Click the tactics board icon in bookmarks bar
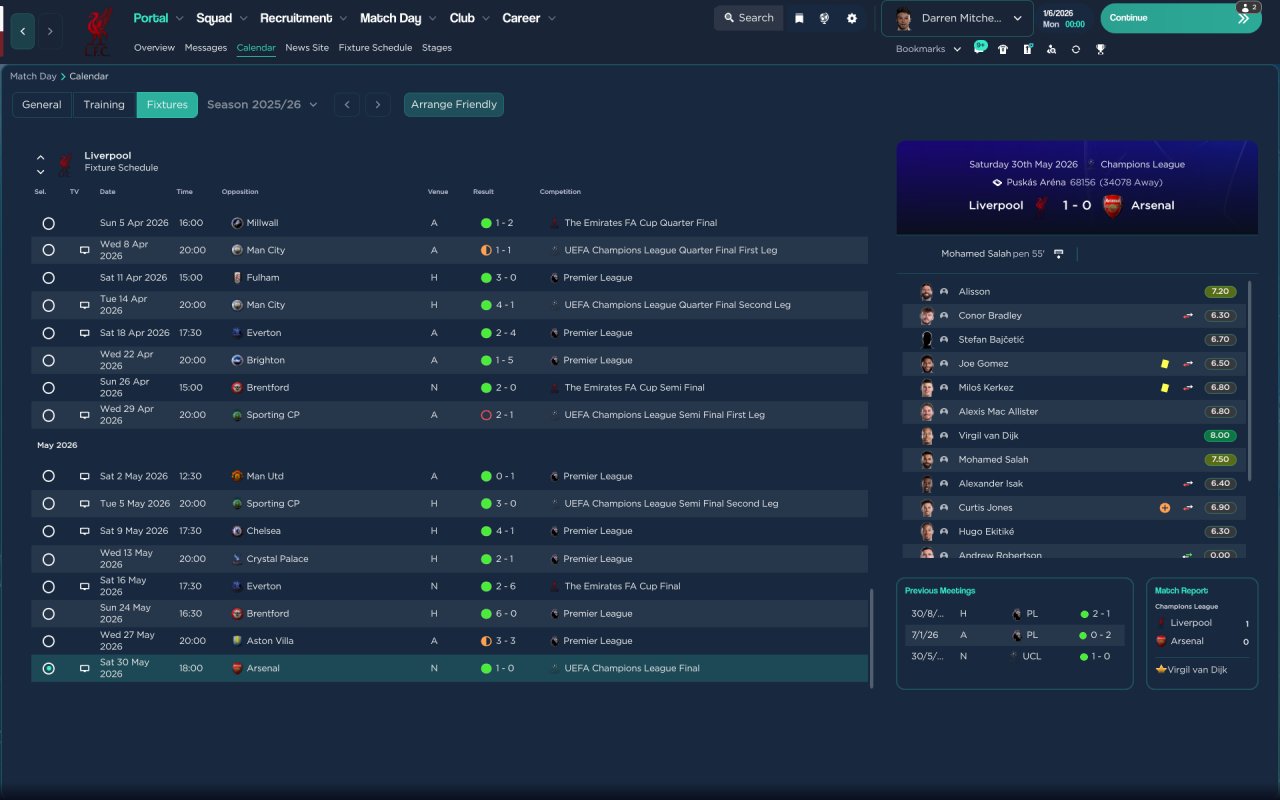This screenshot has height=800, width=1280. click(x=1027, y=49)
